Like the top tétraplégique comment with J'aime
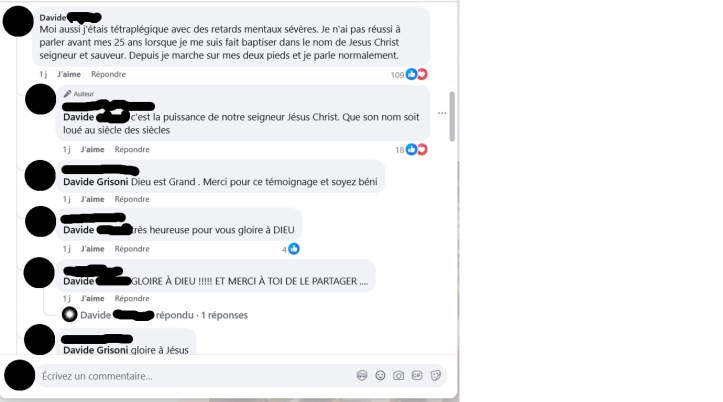 point(69,74)
